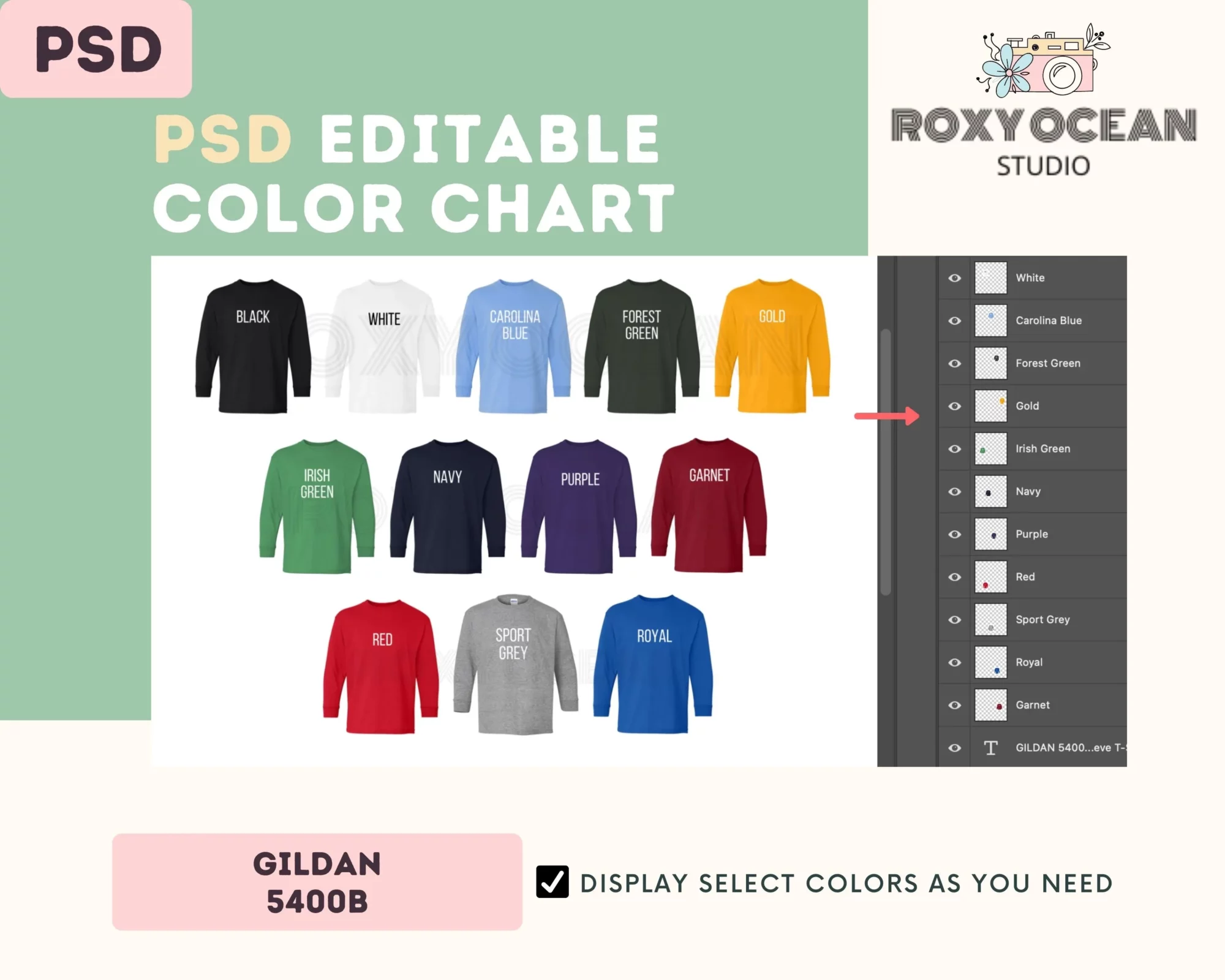Click the eye icon for Carolina Blue
The width and height of the screenshot is (1225, 980).
coord(956,320)
